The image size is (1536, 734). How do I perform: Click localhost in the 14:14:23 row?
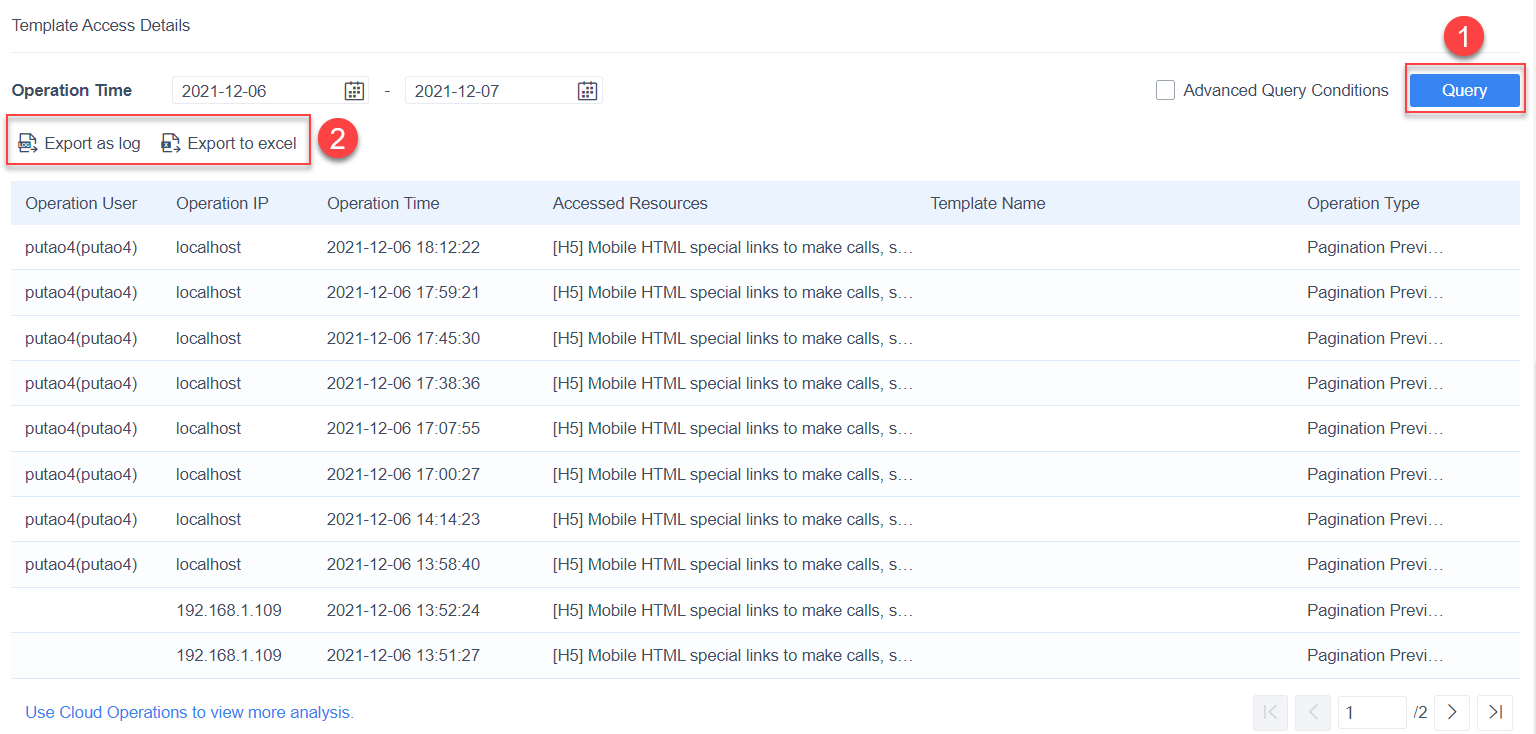click(x=208, y=519)
